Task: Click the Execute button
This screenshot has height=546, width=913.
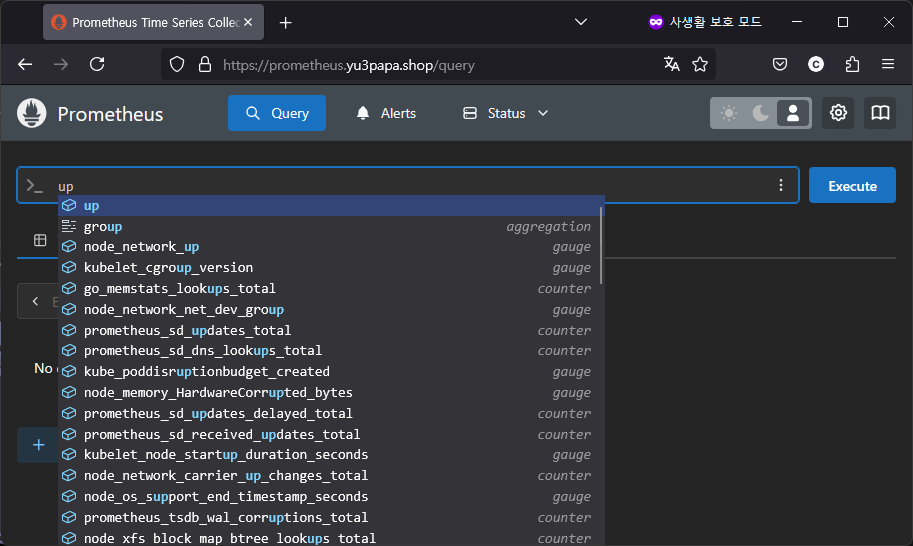Action: [852, 186]
